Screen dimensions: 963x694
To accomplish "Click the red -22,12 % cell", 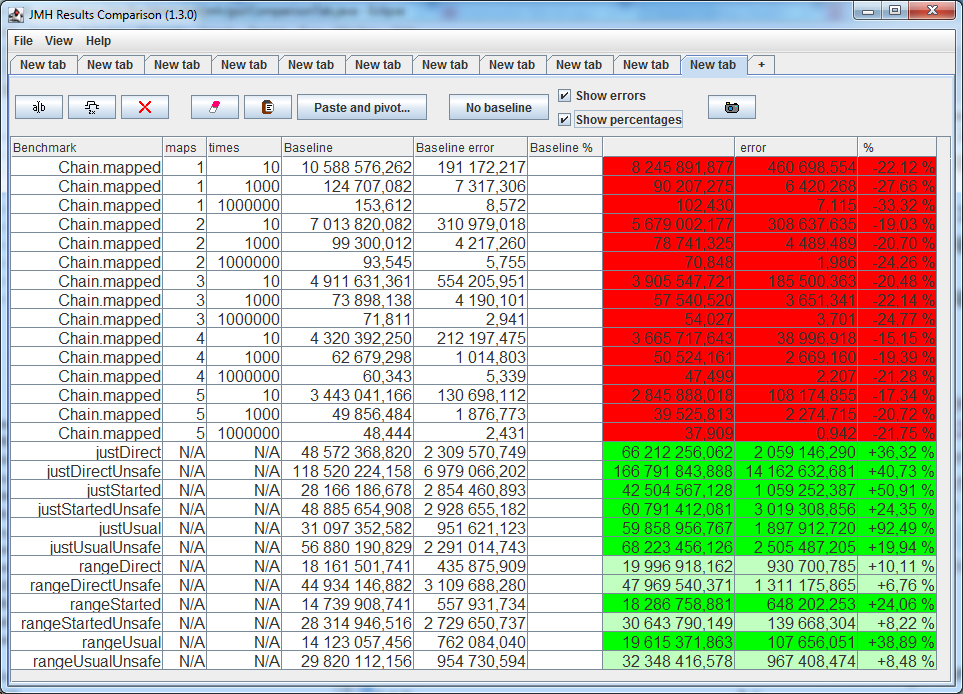I will 897,167.
